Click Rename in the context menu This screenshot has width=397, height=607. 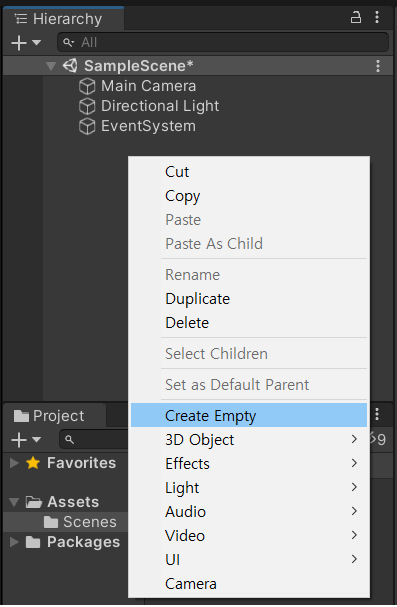point(249,275)
